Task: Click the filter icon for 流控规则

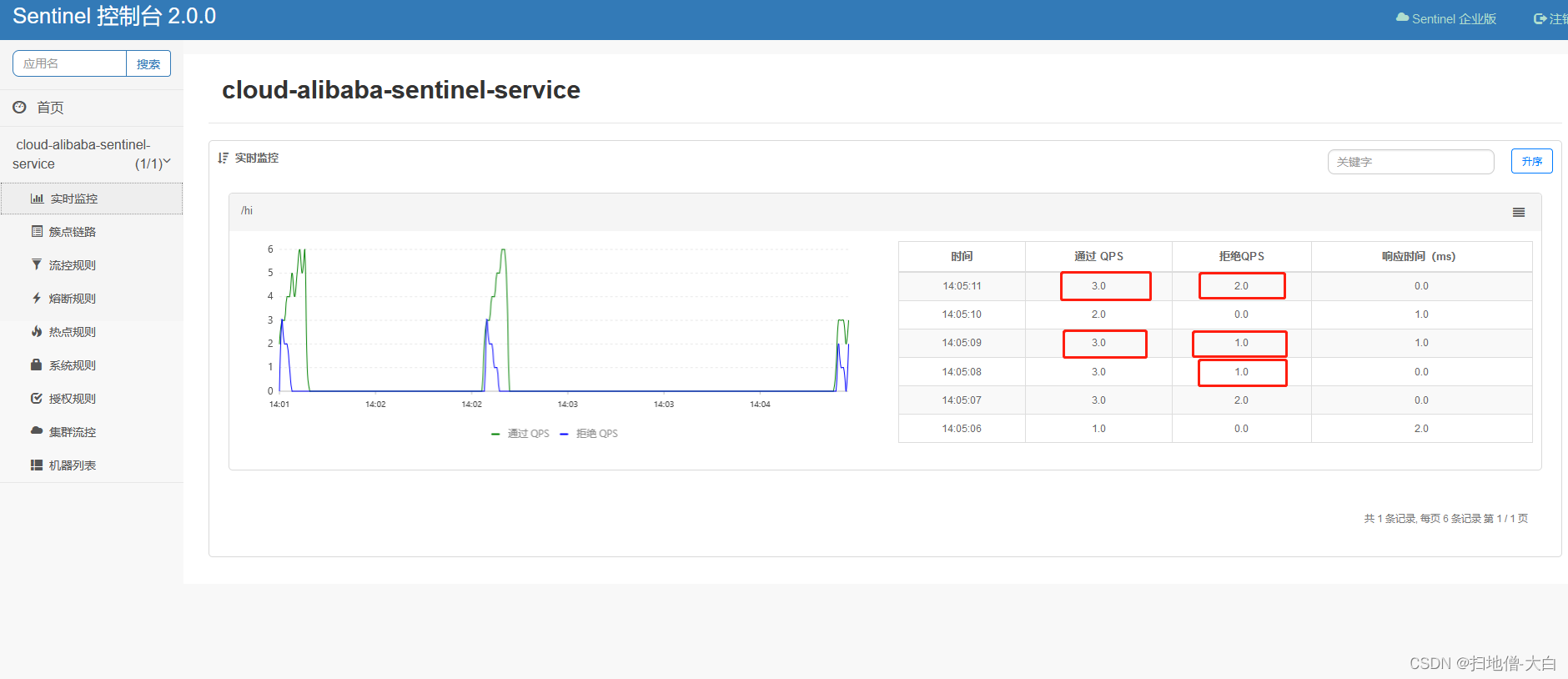Action: coord(37,264)
